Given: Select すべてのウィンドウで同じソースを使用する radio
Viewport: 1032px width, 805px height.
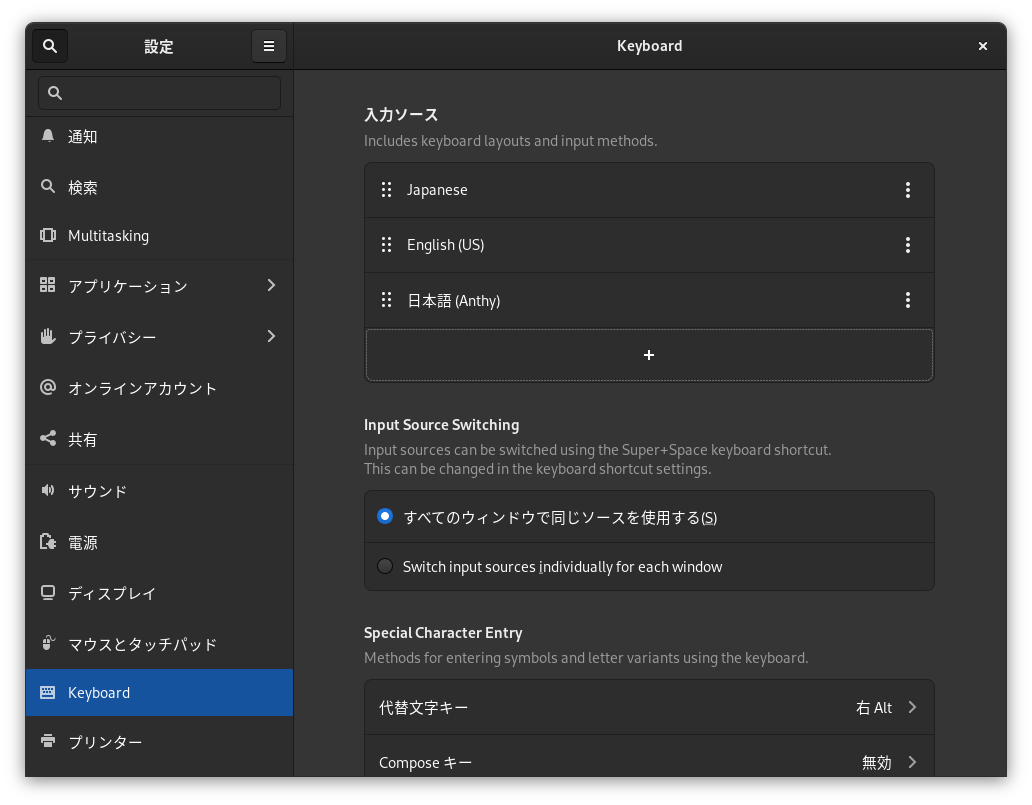Looking at the screenshot, I should [x=385, y=516].
